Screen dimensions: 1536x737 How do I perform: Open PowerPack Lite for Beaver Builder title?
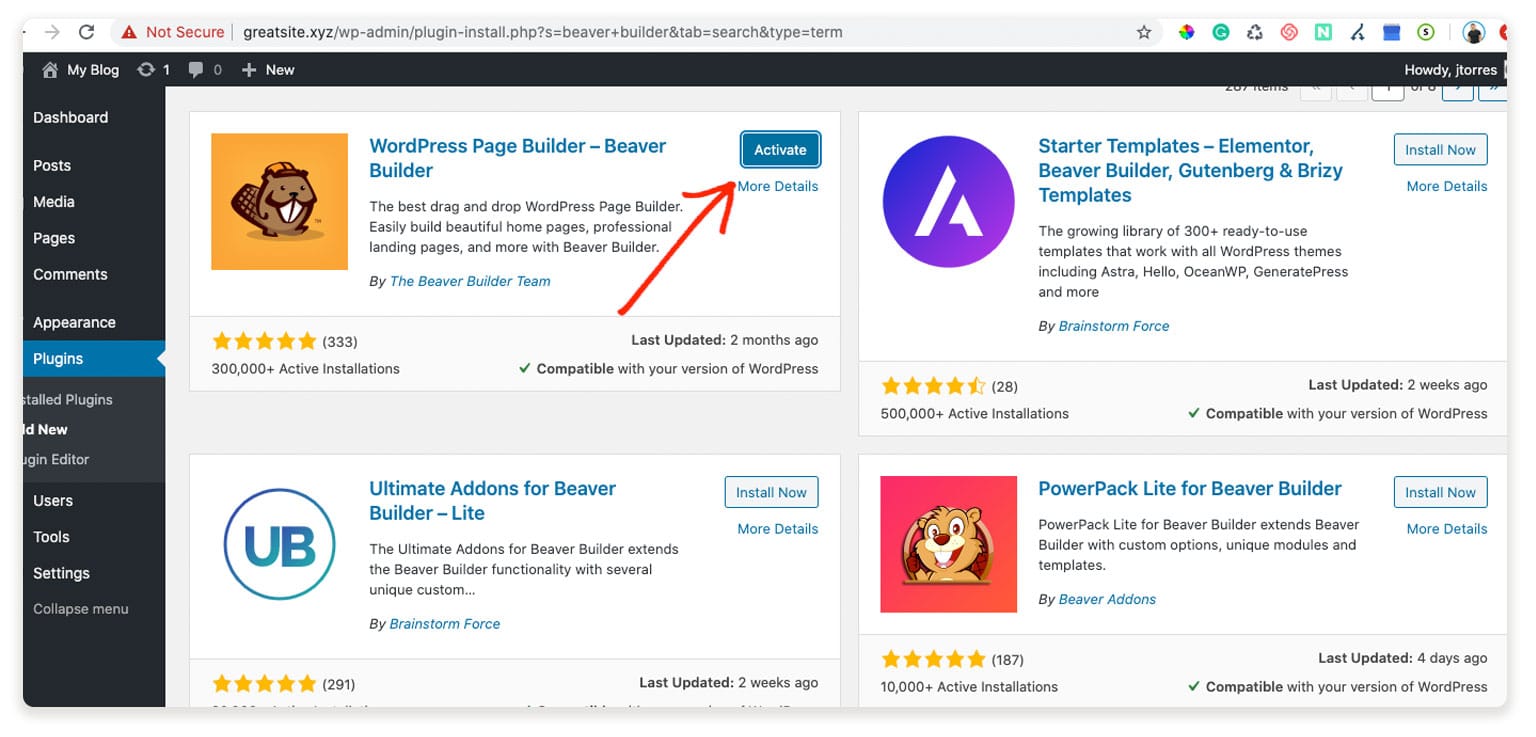click(x=1190, y=489)
